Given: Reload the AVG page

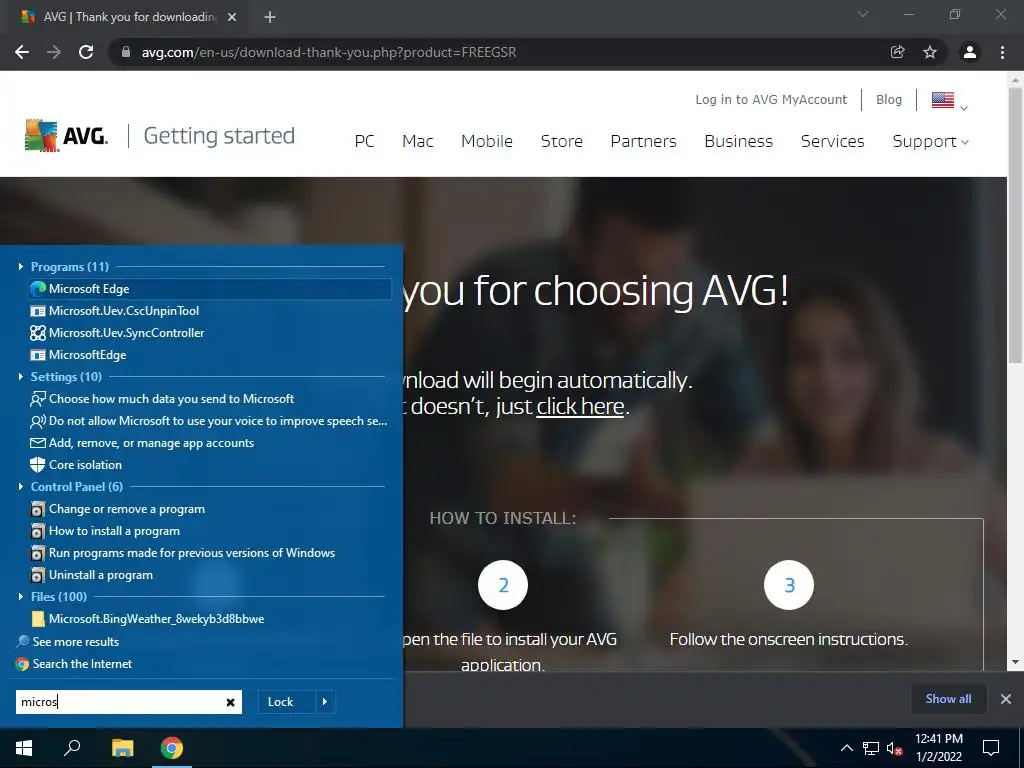Looking at the screenshot, I should (x=86, y=52).
